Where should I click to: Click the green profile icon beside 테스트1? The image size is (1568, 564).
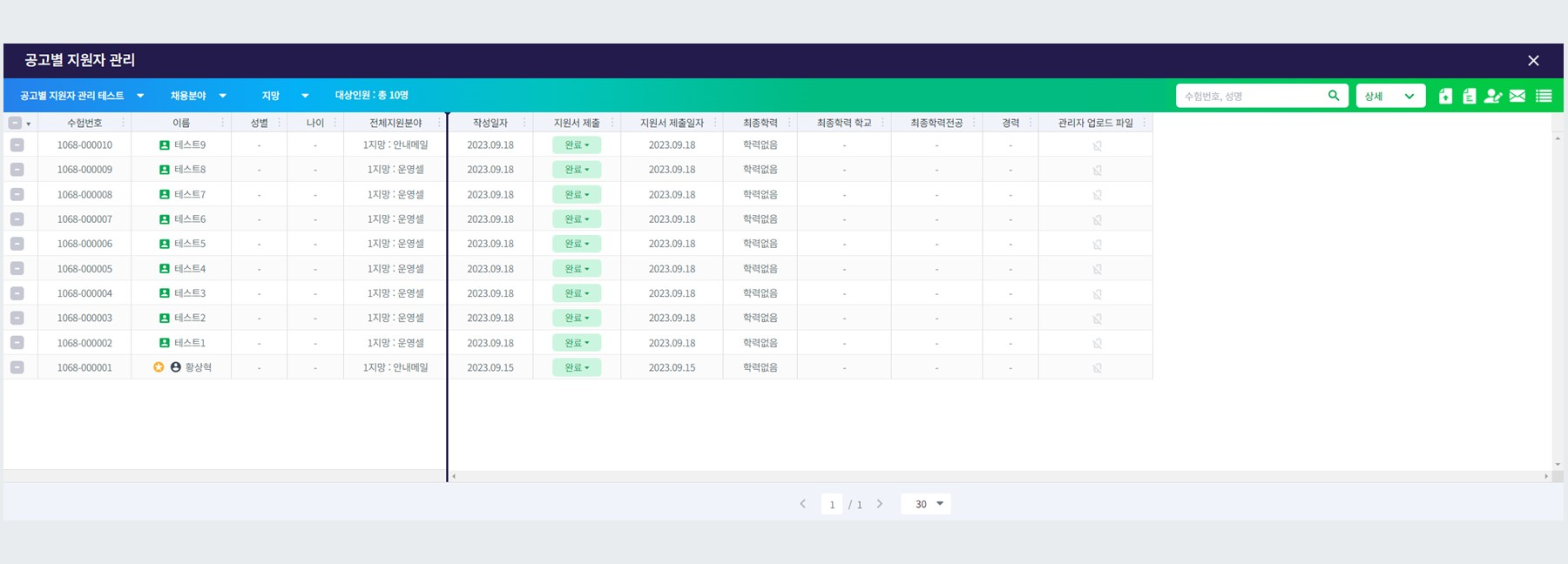point(165,343)
